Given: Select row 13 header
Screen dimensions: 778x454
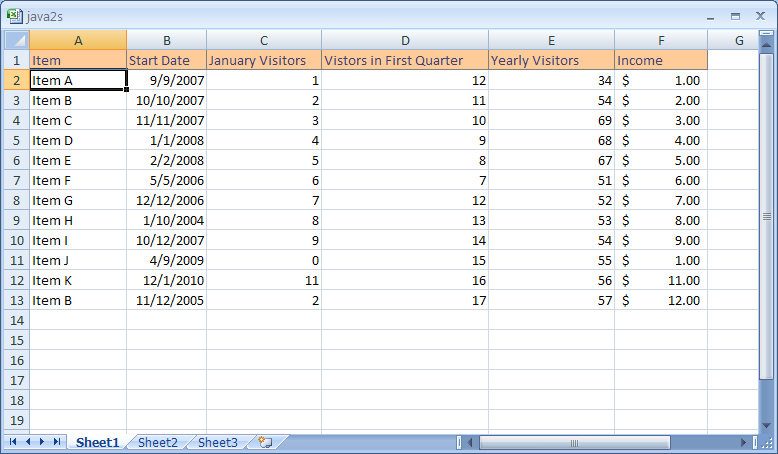Looking at the screenshot, I should click(17, 300).
